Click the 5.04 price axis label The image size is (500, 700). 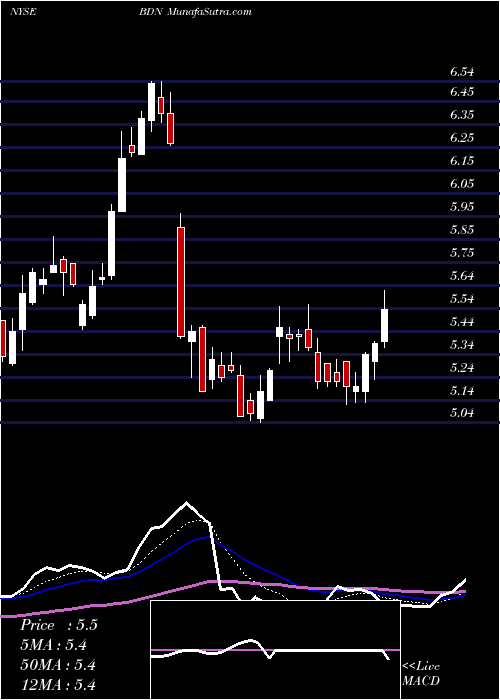[x=462, y=413]
